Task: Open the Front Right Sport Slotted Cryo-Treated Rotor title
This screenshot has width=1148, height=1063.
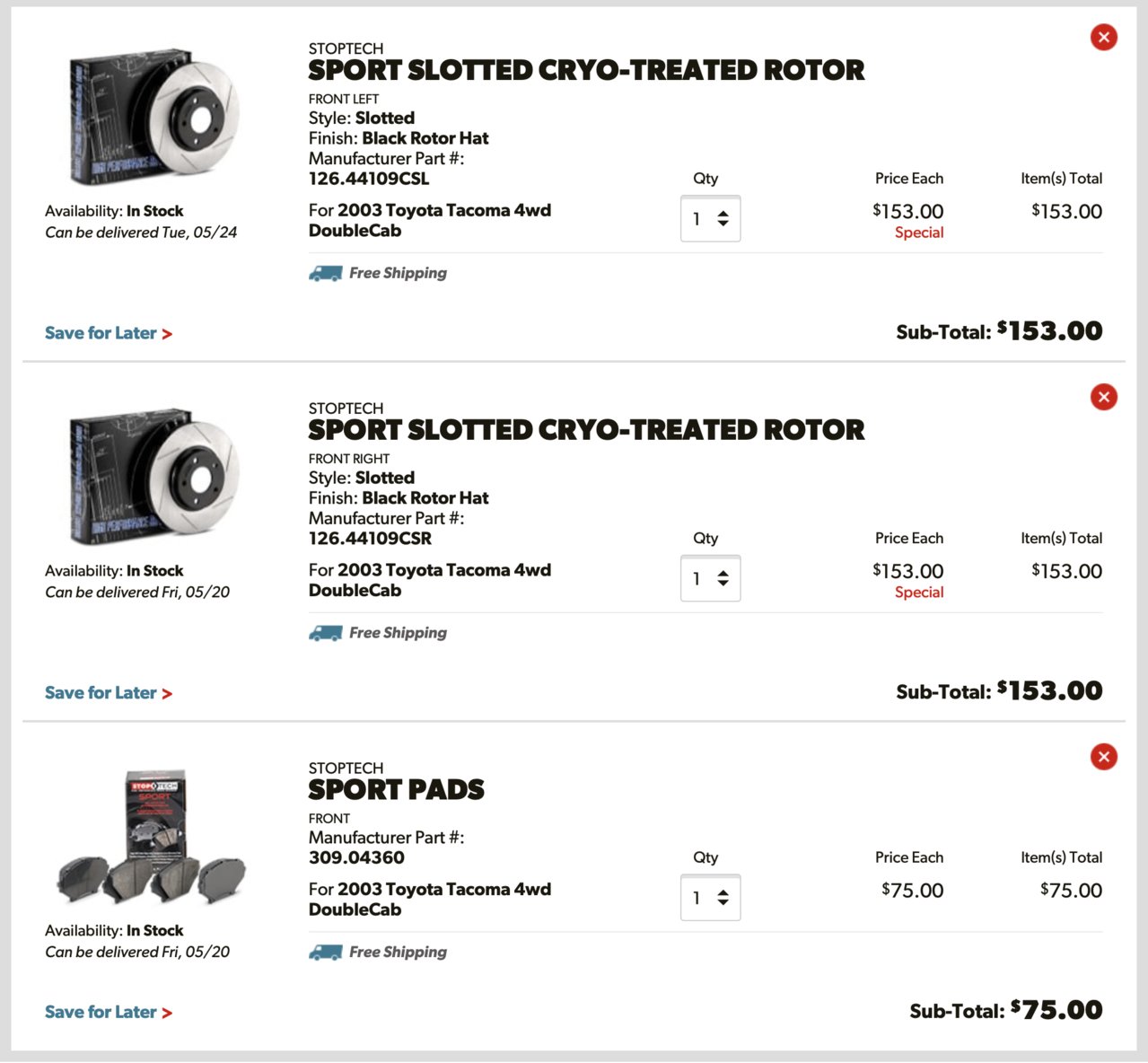Action: pos(586,430)
